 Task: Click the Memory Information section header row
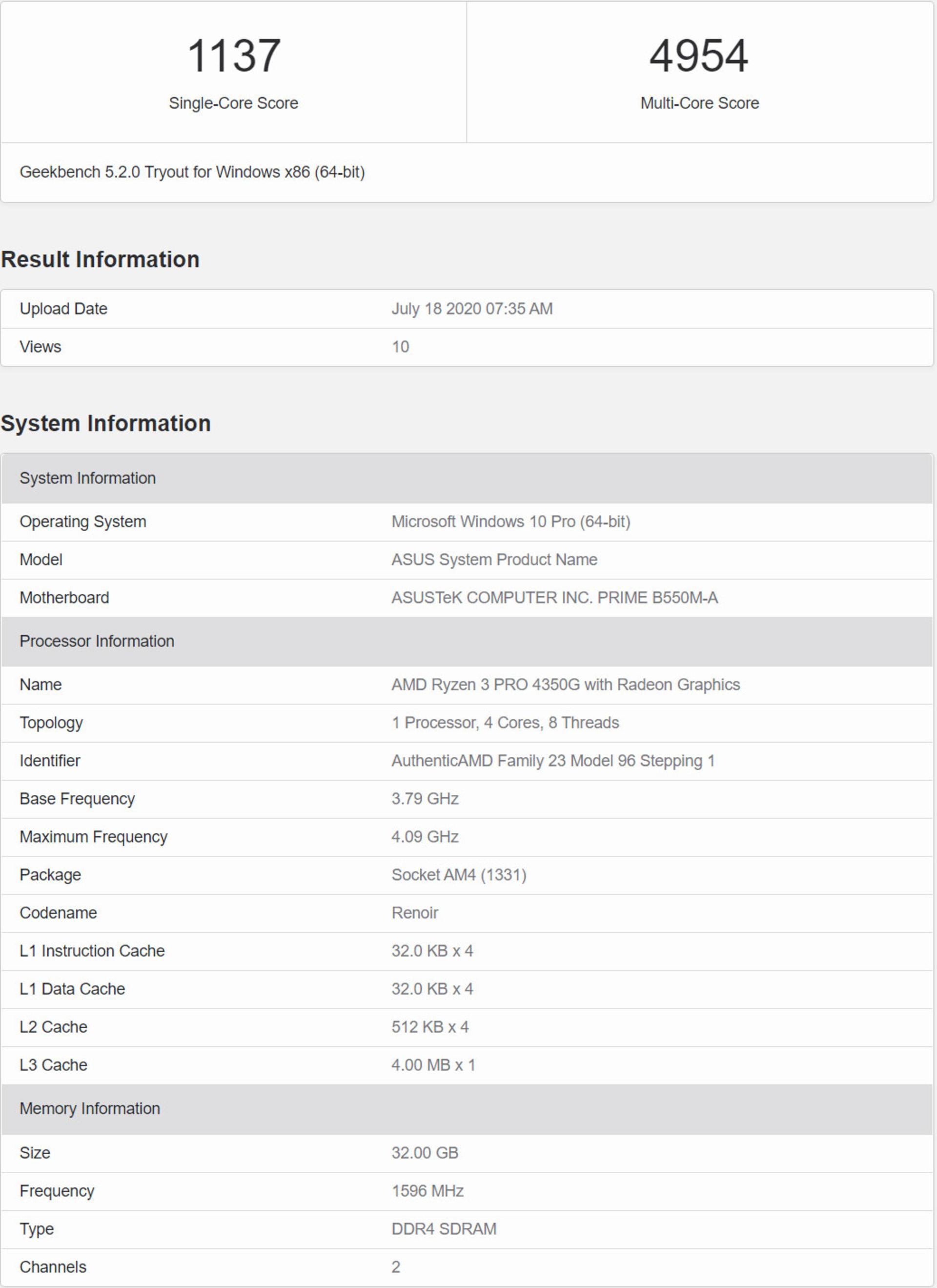click(467, 1108)
